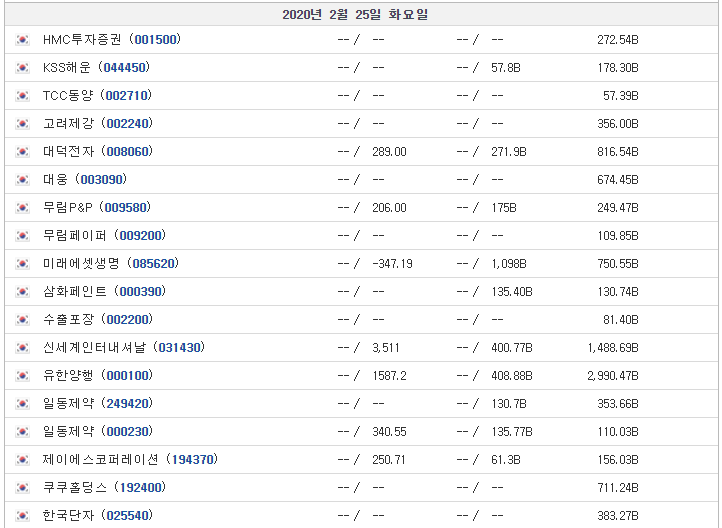Select market cap value 2,990.47B
This screenshot has width=722, height=528.
pyautogui.click(x=613, y=376)
